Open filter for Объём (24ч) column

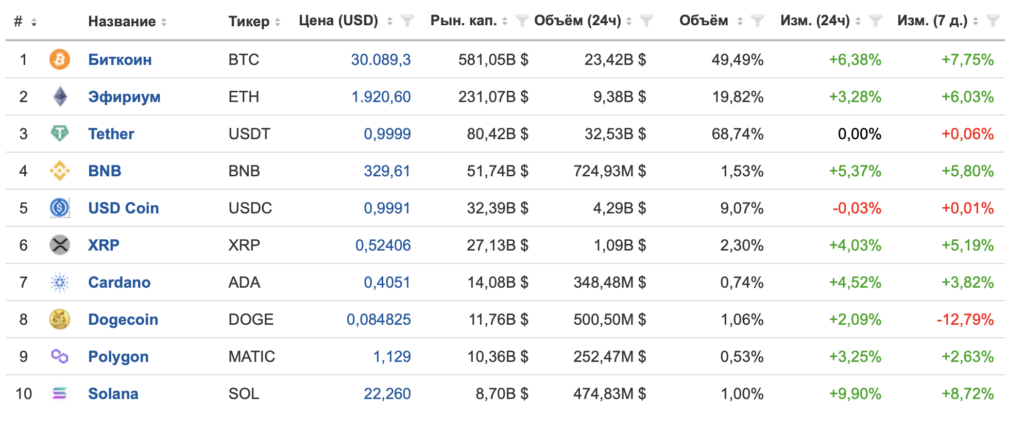(x=646, y=22)
